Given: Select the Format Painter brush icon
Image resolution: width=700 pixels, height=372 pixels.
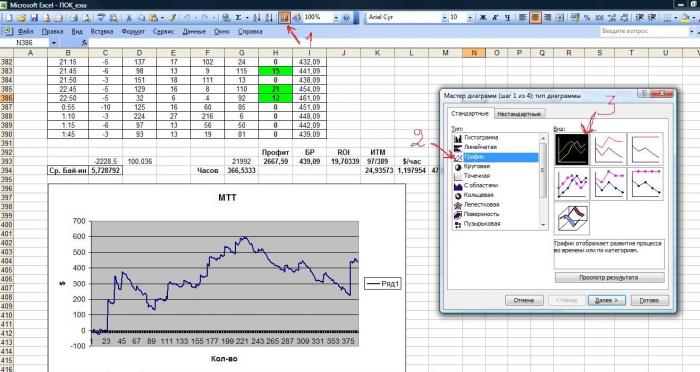Looking at the screenshot, I should point(172,18).
